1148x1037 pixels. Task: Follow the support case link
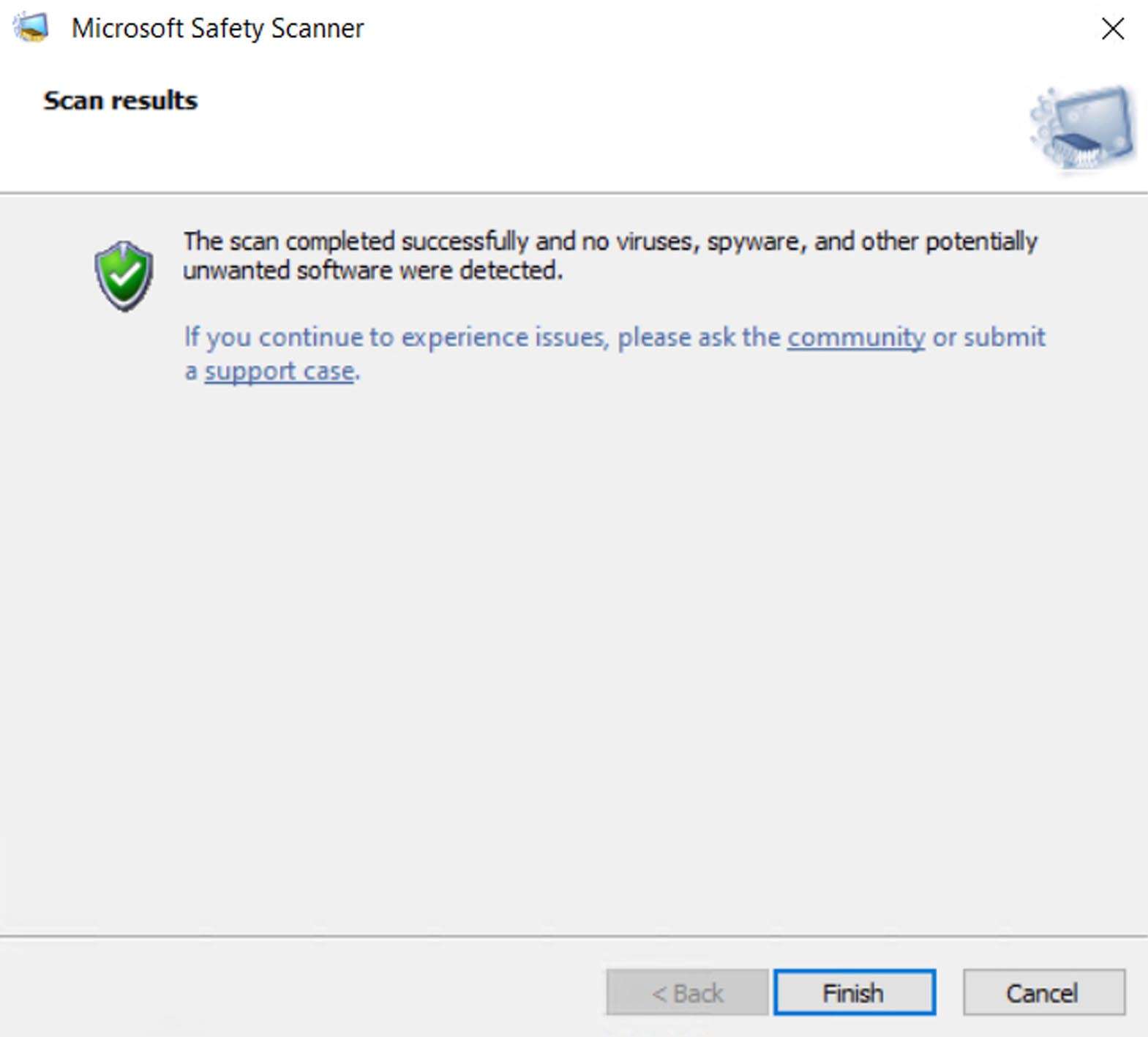pyautogui.click(x=279, y=372)
